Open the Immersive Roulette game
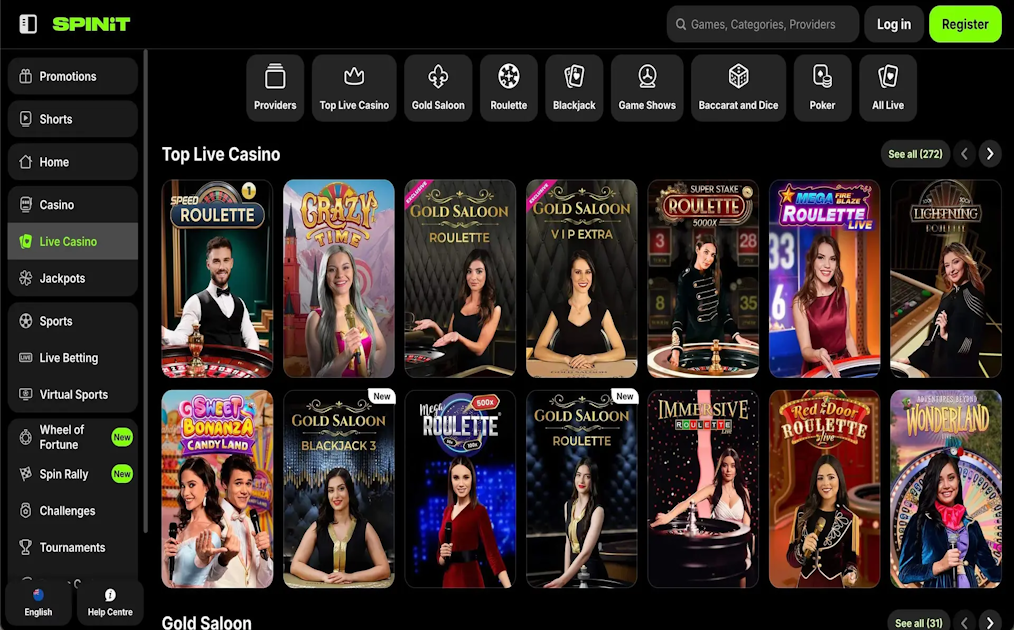 point(703,489)
